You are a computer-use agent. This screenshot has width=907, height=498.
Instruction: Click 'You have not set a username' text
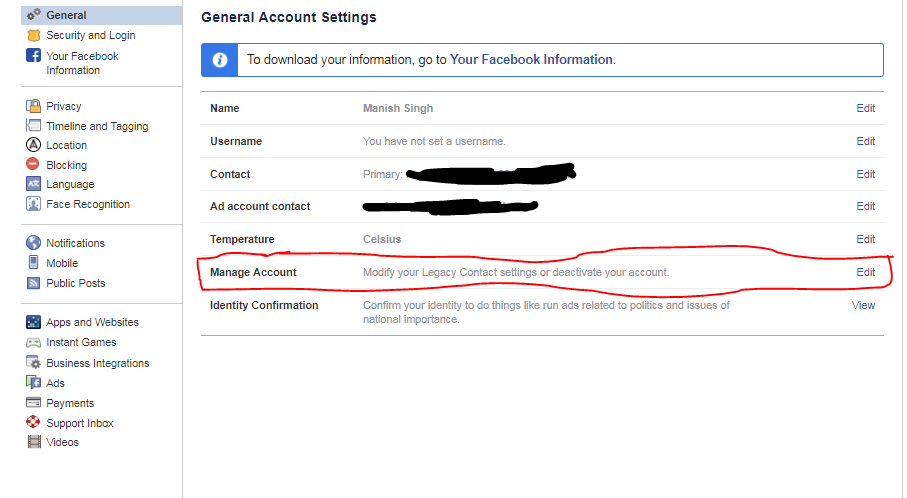[x=434, y=141]
